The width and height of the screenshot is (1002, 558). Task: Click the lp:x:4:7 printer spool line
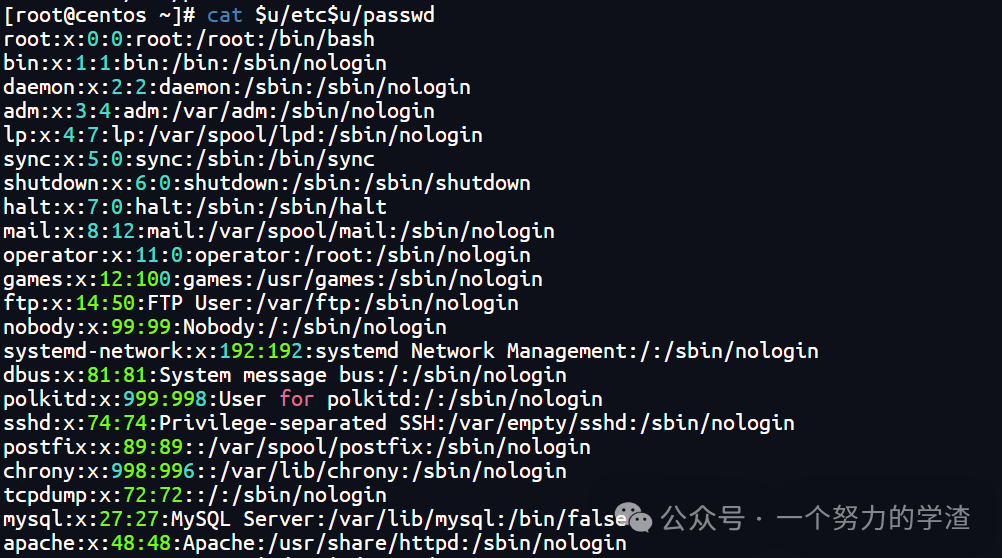tap(243, 135)
